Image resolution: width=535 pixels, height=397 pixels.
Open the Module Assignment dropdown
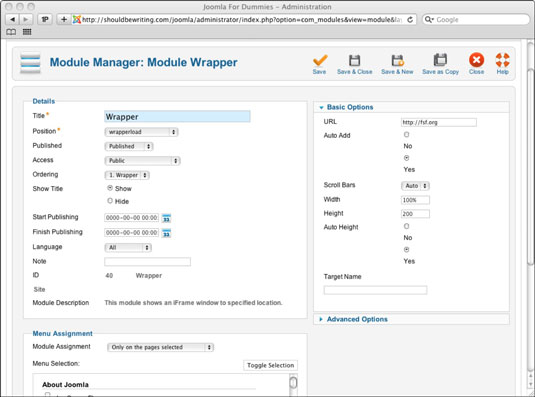[160, 347]
